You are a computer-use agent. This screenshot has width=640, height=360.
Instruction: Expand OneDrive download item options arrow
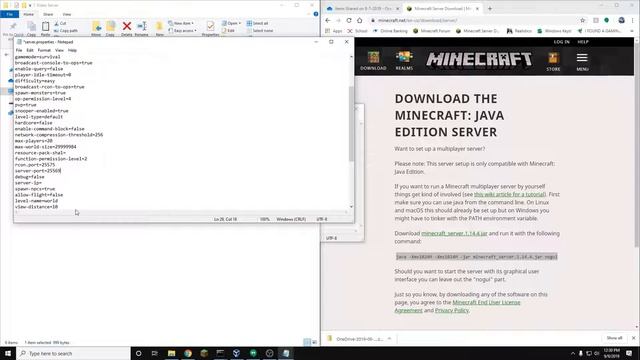tap(389, 339)
